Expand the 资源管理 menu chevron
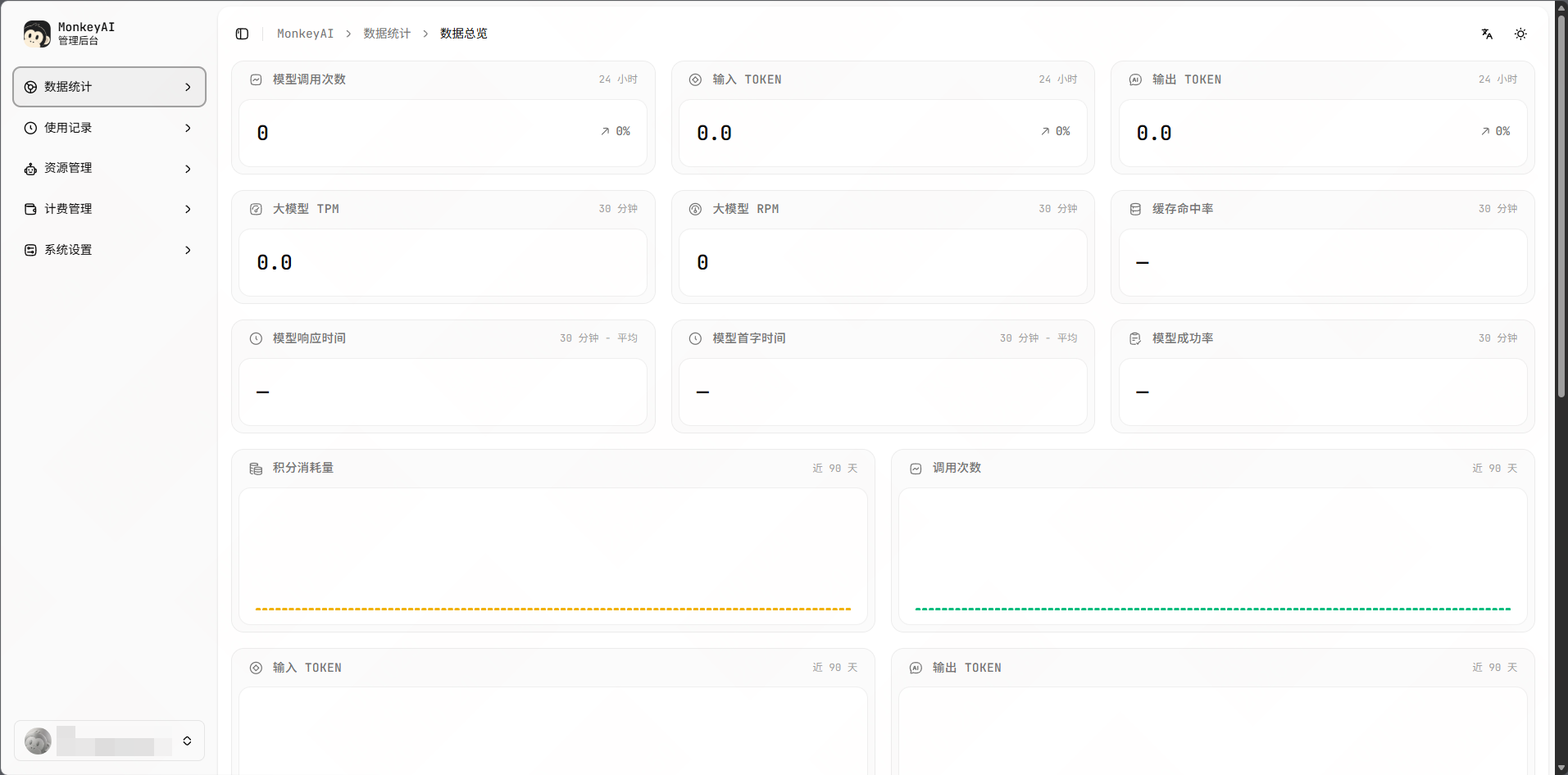 [188, 169]
